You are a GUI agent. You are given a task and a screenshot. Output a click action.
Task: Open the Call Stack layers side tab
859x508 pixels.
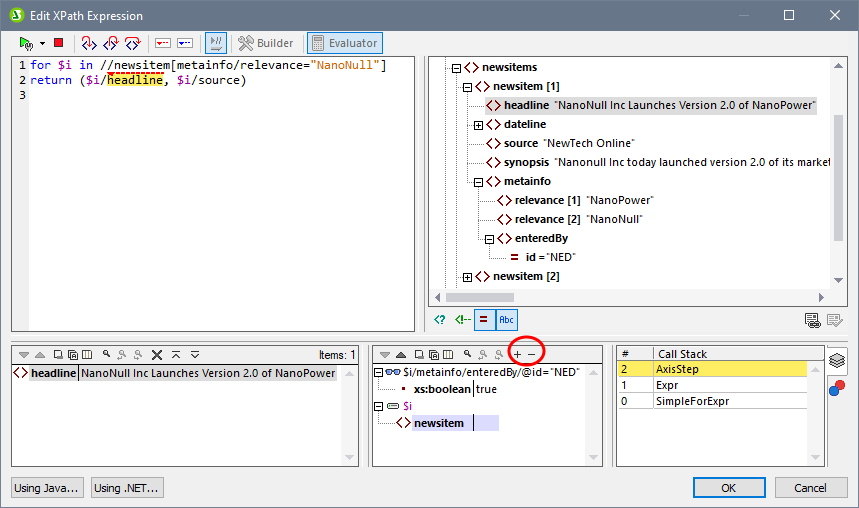coord(836,360)
